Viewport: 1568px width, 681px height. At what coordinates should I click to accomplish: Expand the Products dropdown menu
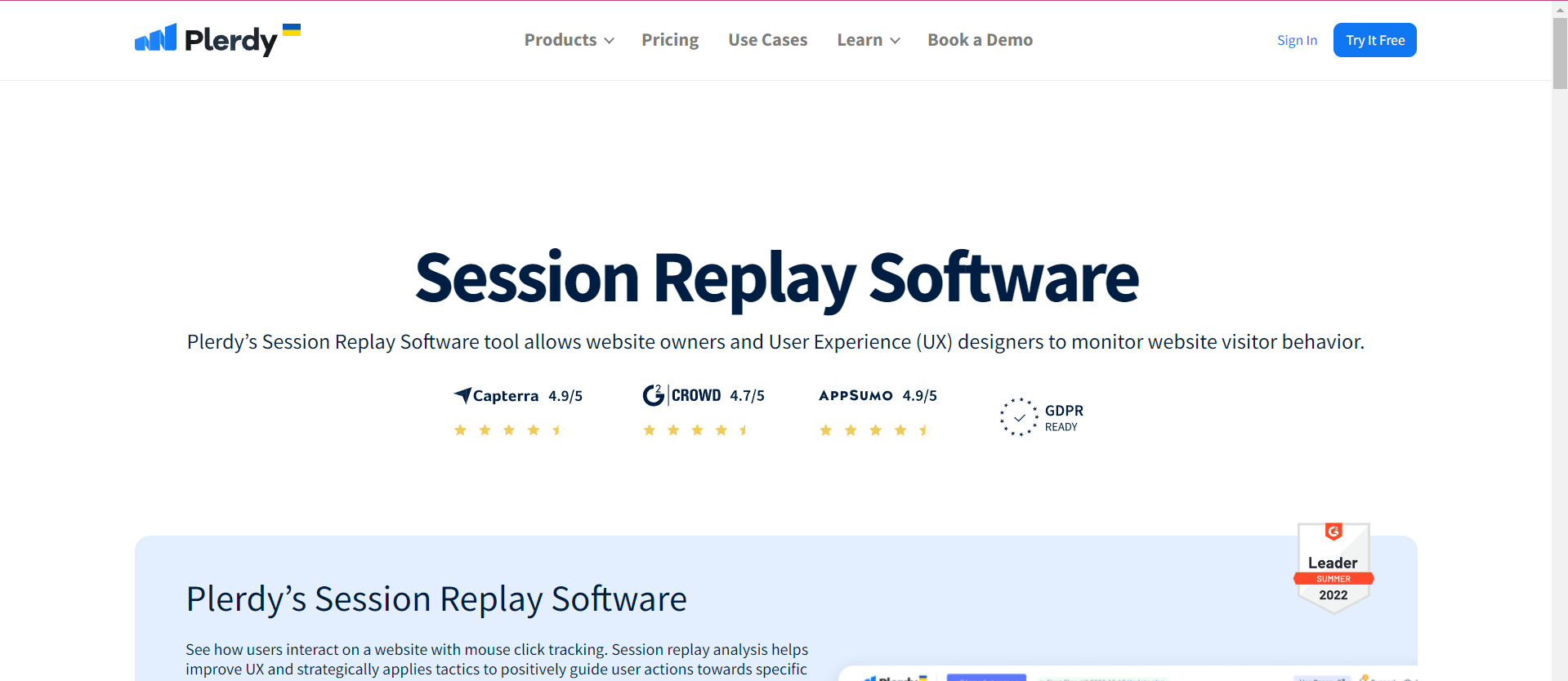coord(561,40)
